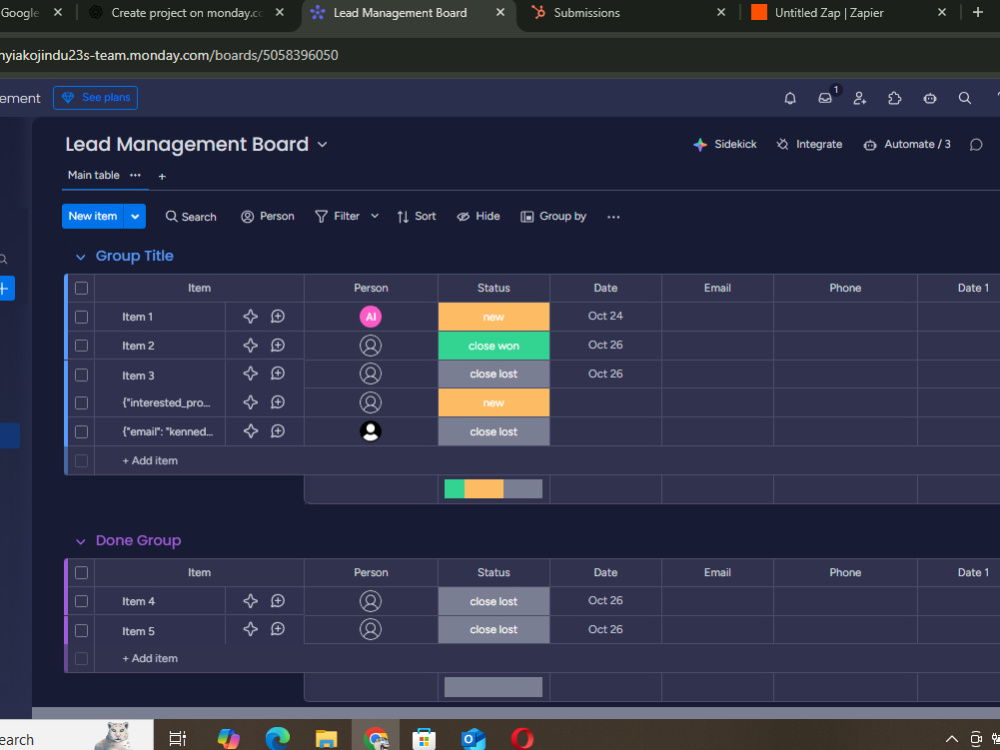
Task: Open status dropdown for Item 2 close won
Action: tap(494, 346)
